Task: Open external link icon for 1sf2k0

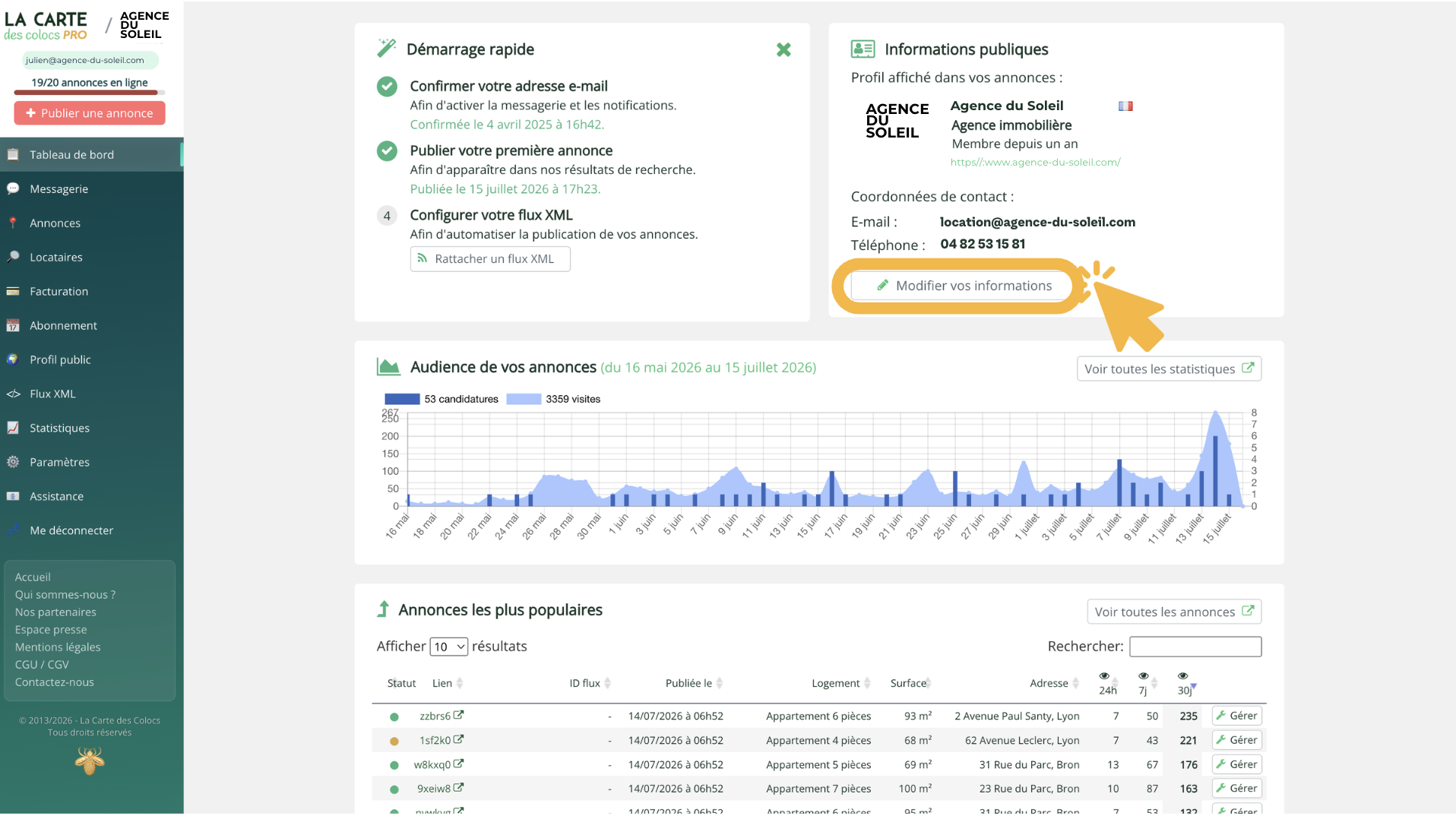Action: [459, 739]
